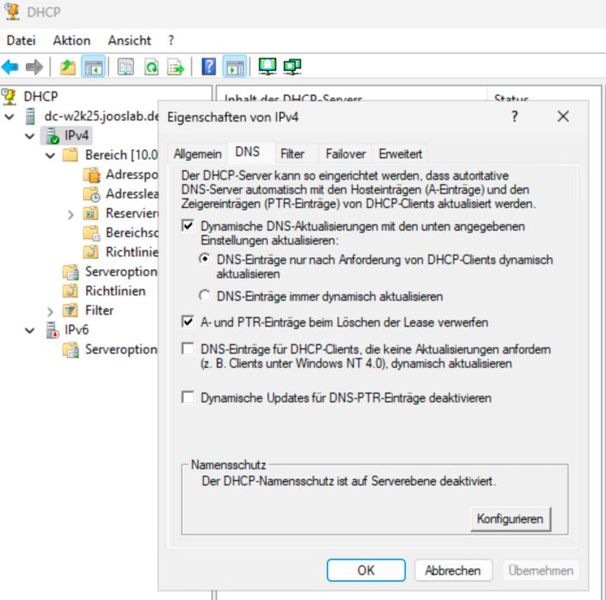Image resolution: width=606 pixels, height=600 pixels.
Task: Click the Up one level folder icon
Action: click(68, 67)
